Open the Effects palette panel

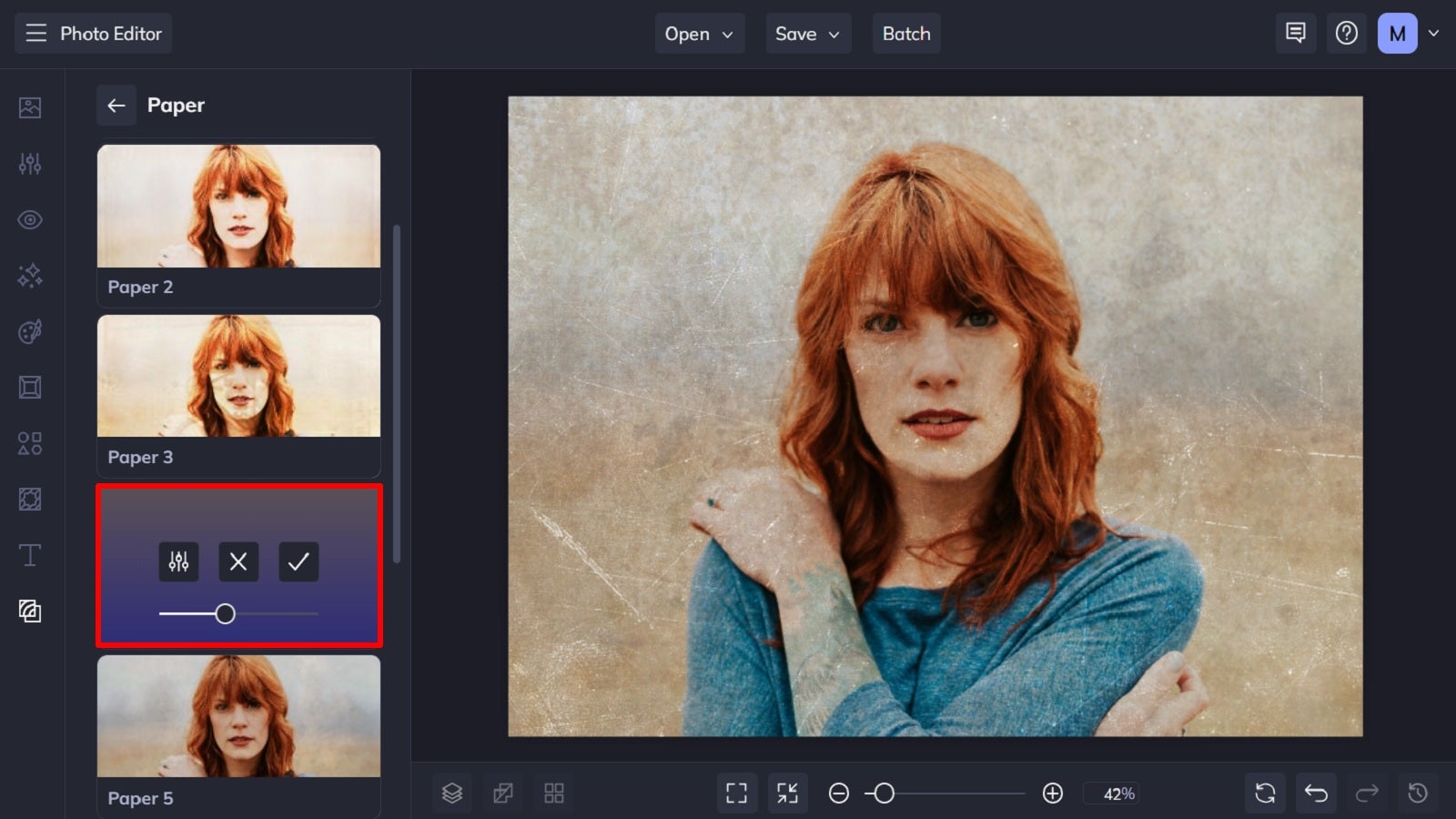click(30, 331)
